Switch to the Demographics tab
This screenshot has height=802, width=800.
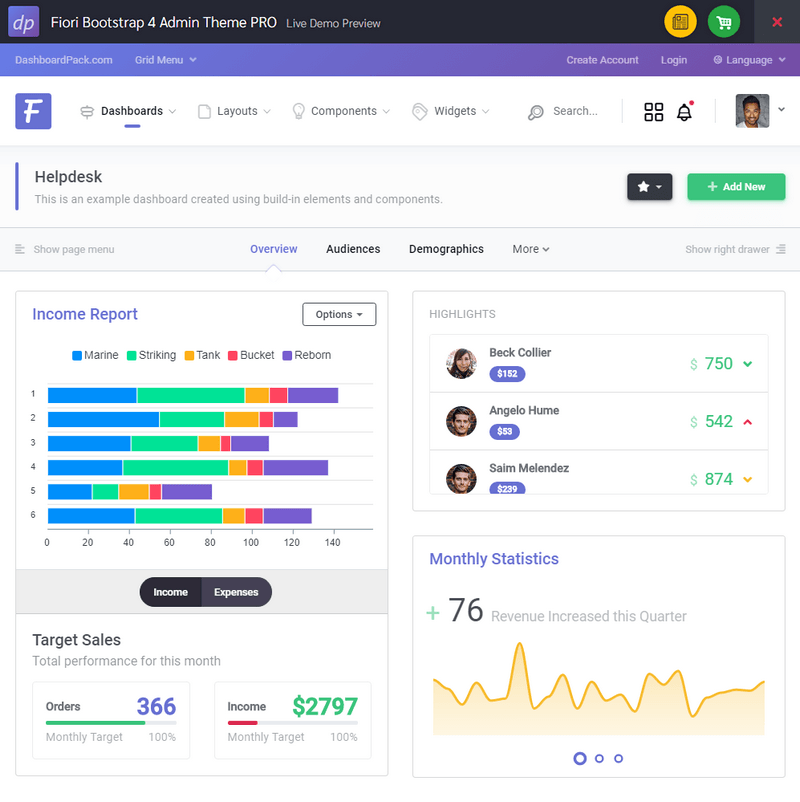[446, 249]
